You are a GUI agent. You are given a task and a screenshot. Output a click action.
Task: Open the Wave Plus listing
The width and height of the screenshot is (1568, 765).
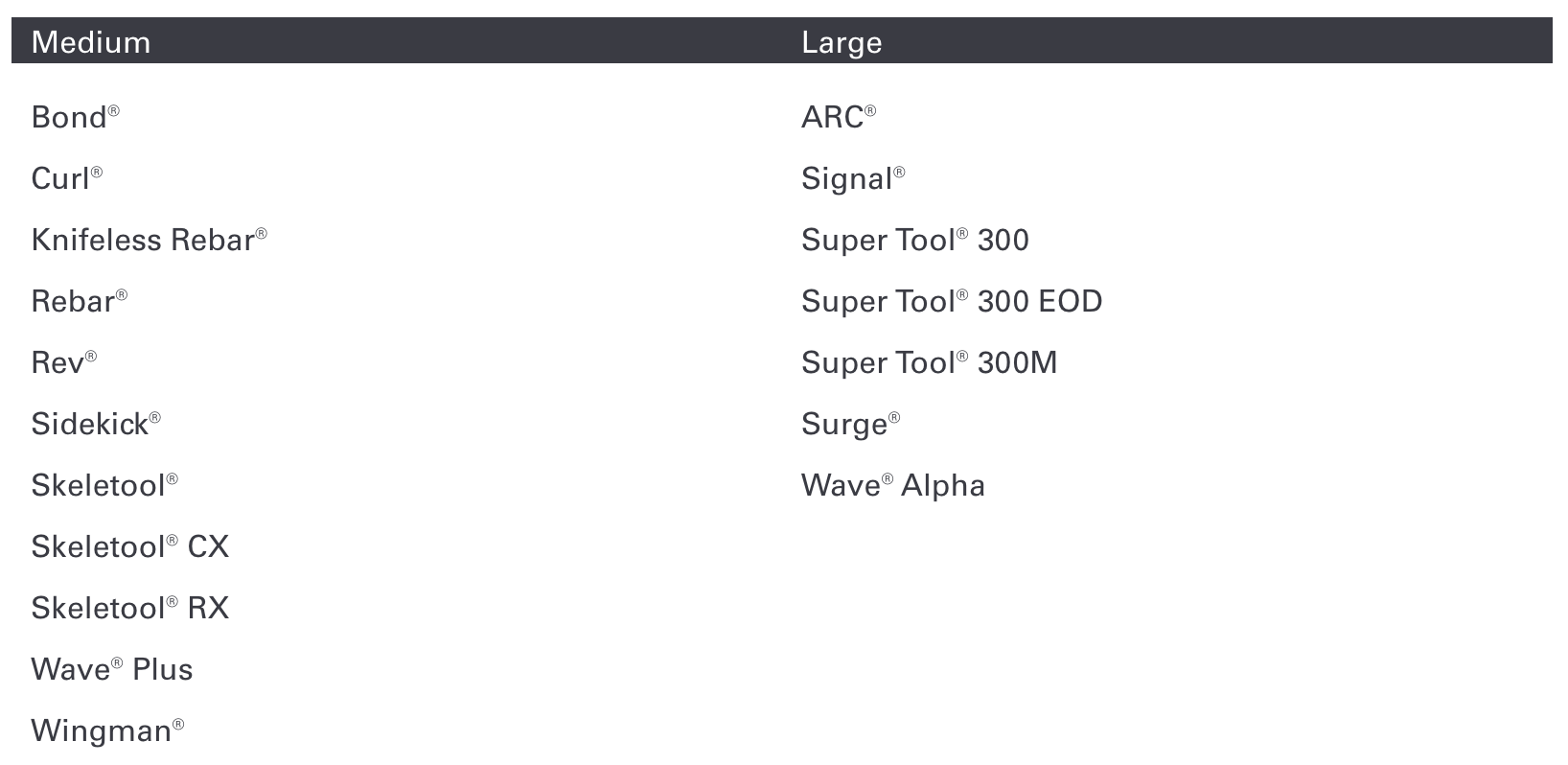111,669
